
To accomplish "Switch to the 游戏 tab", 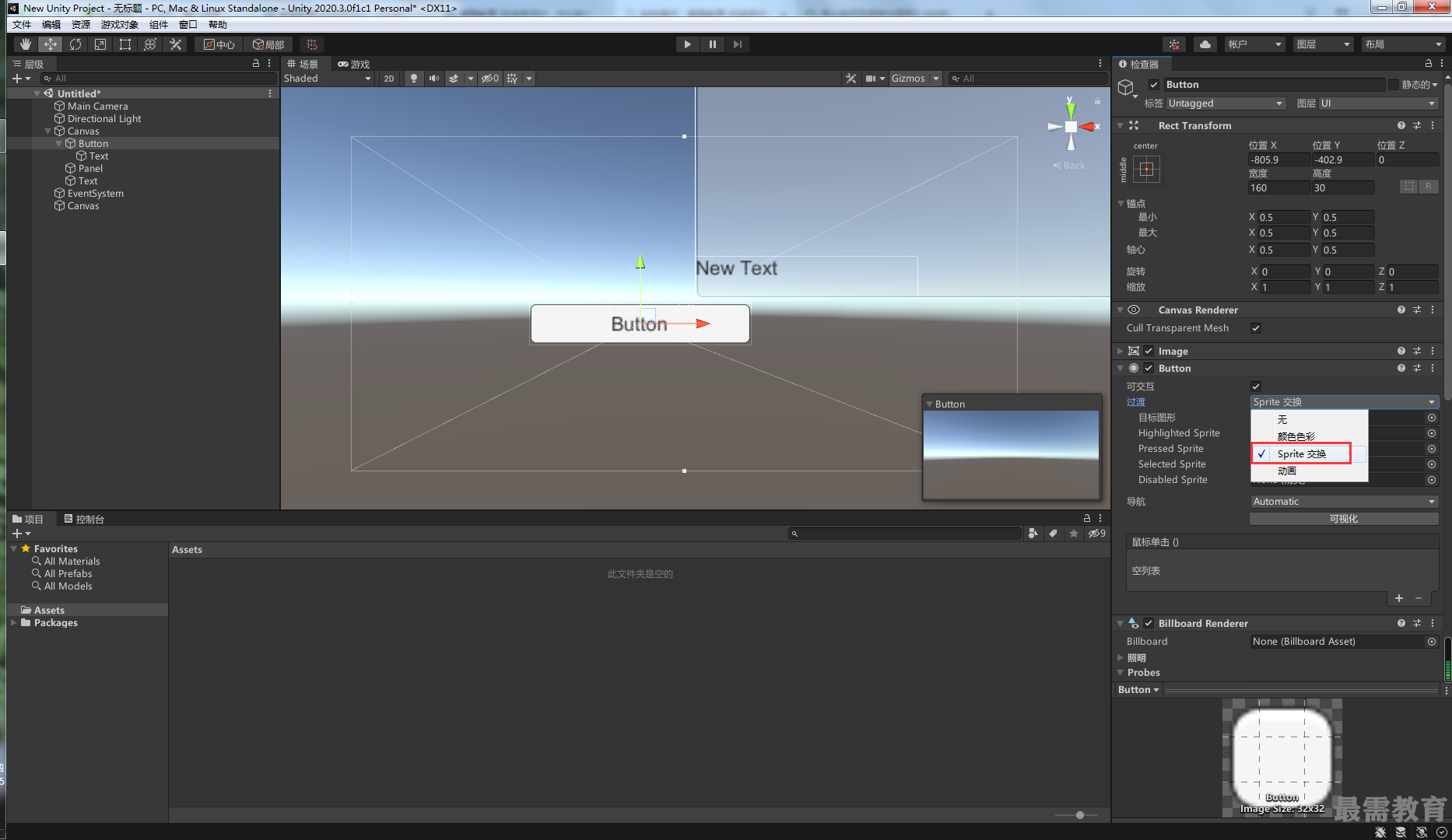I will [x=354, y=64].
